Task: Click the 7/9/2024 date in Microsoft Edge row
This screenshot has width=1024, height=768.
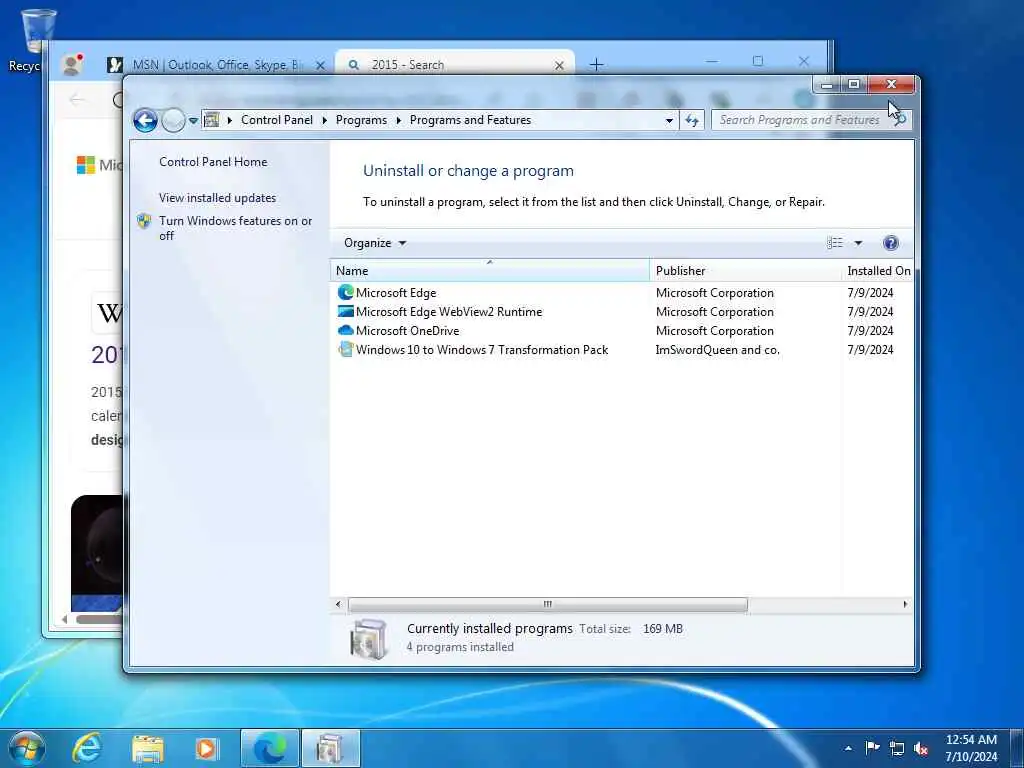Action: point(870,293)
